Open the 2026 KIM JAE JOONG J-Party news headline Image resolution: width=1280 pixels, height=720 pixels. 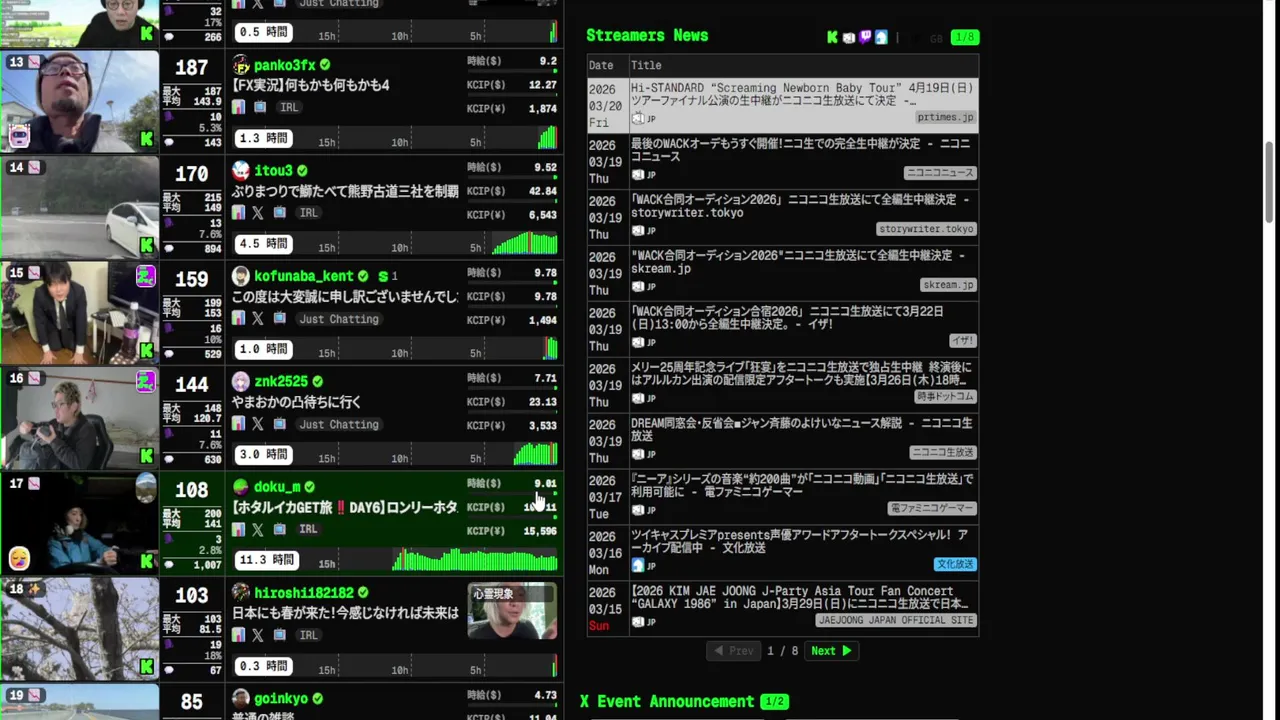800,598
